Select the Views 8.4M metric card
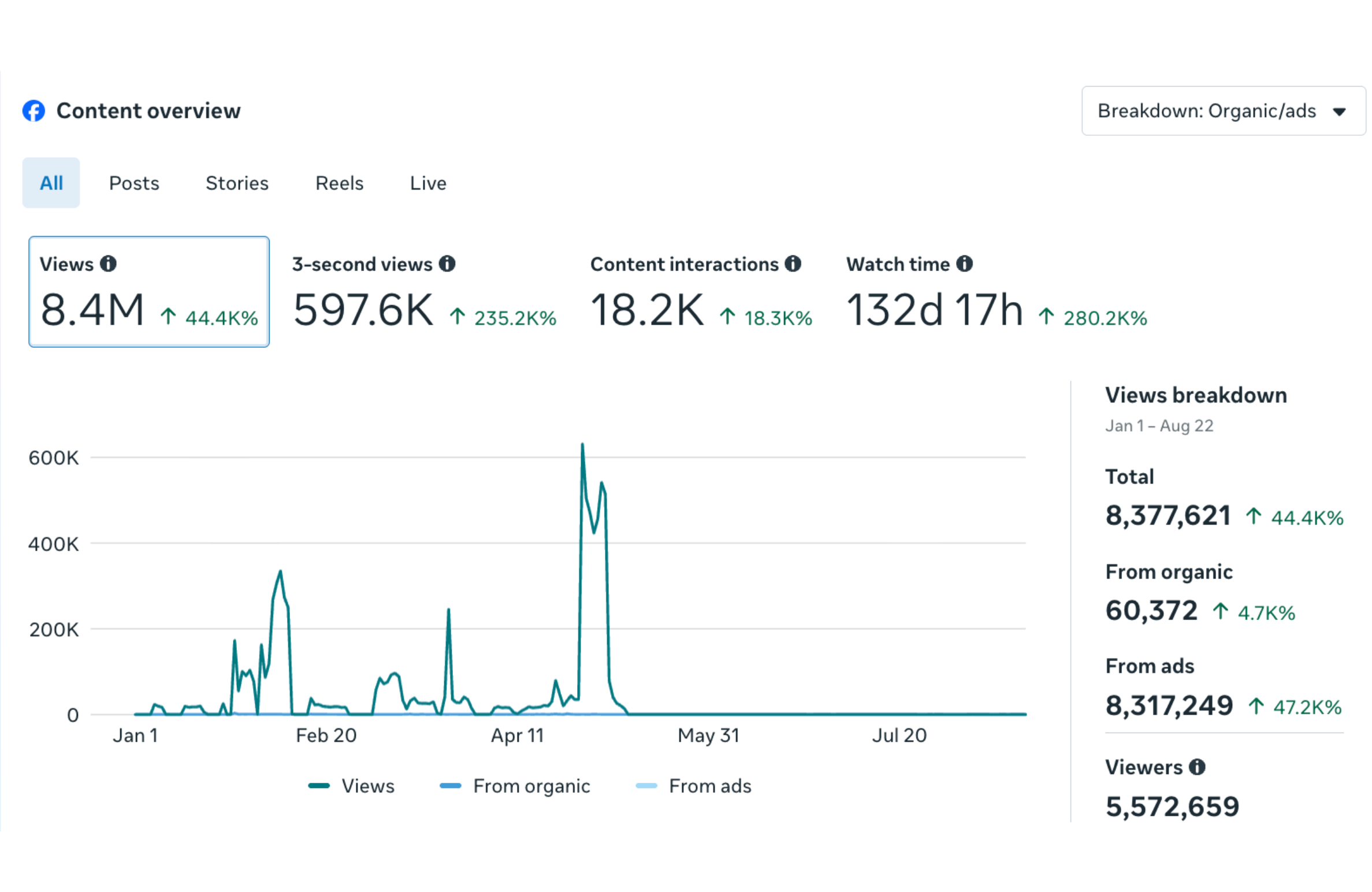This screenshot has height=892, width=1372. coord(149,292)
